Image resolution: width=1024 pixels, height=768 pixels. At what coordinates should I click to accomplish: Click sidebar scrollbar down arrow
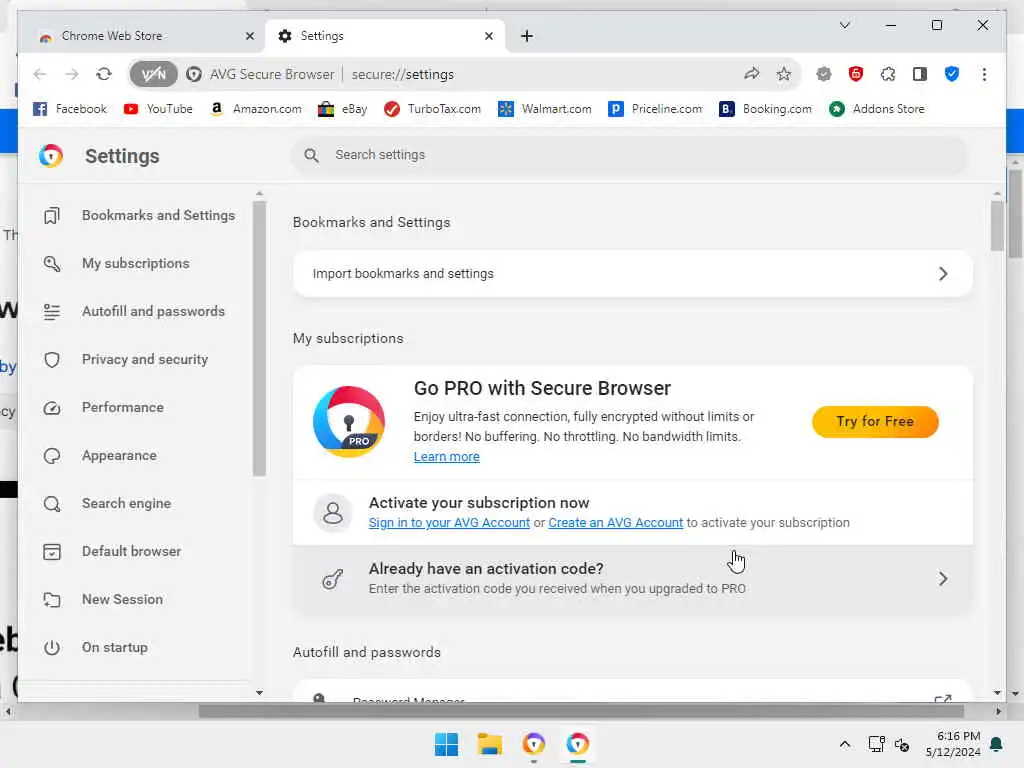click(259, 693)
